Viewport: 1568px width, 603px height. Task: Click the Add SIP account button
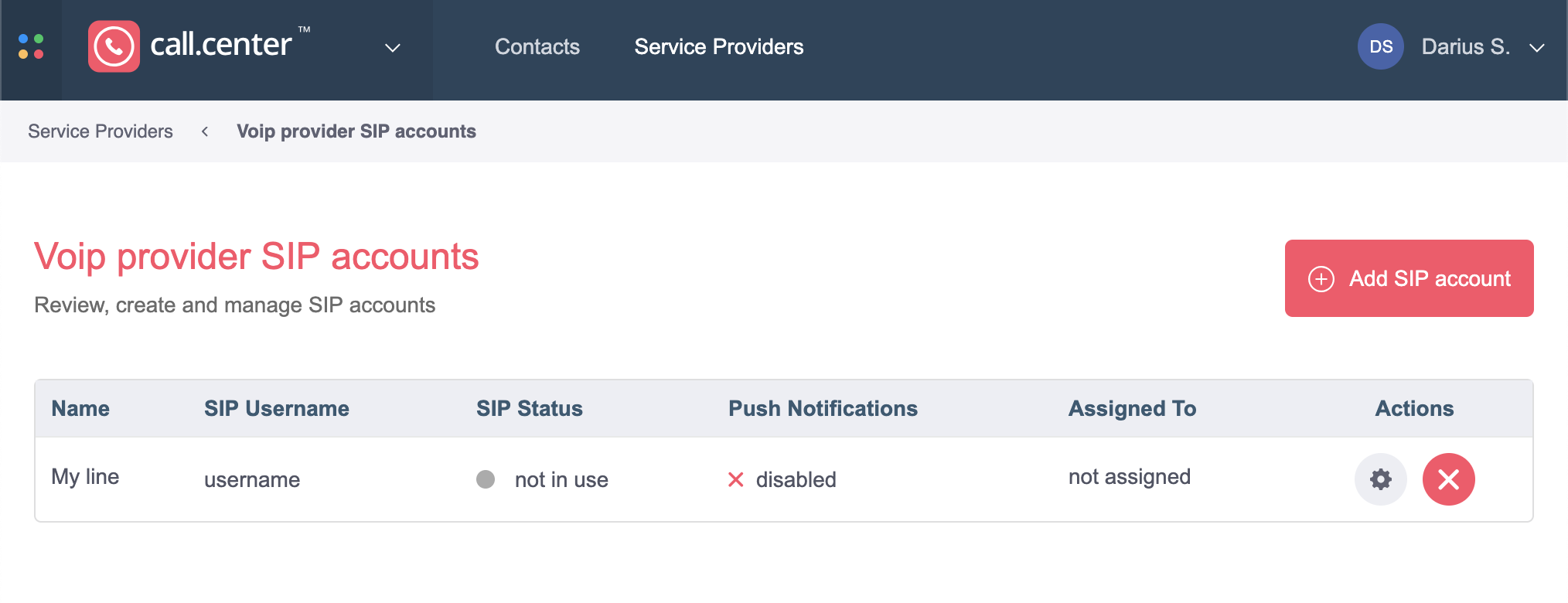tap(1409, 278)
